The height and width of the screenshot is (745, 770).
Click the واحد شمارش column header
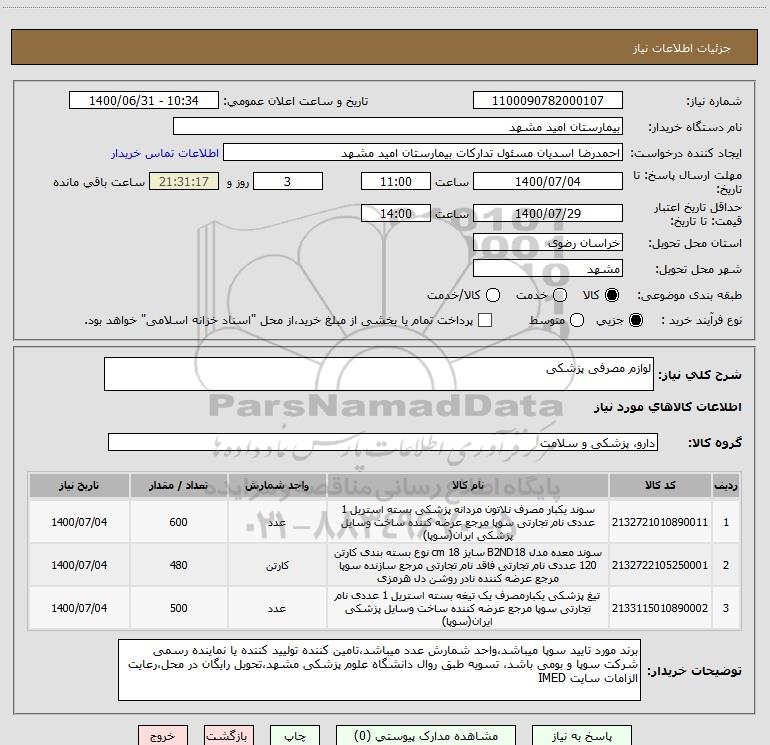pos(277,486)
